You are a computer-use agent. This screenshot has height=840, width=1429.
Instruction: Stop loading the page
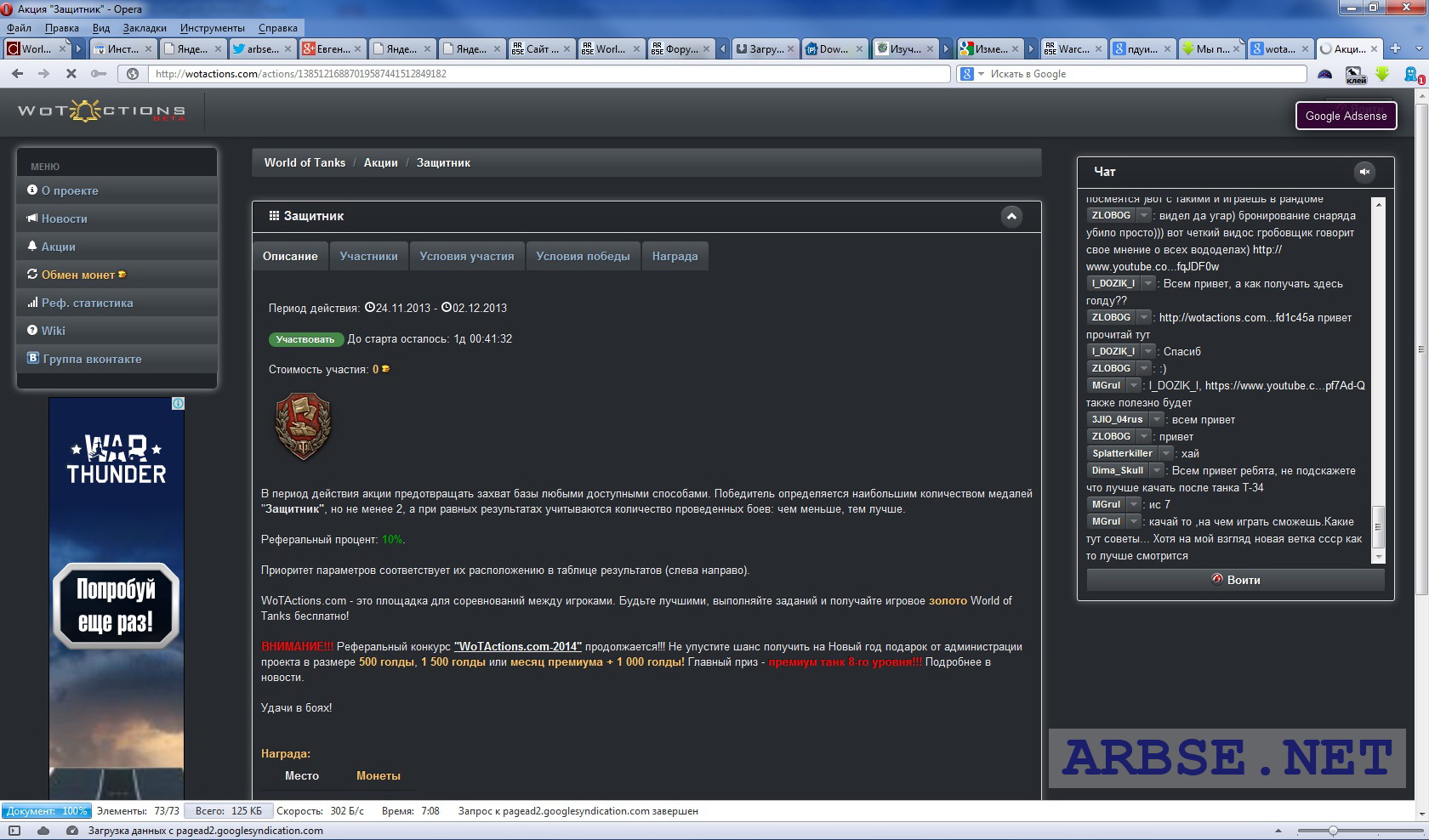tap(71, 74)
